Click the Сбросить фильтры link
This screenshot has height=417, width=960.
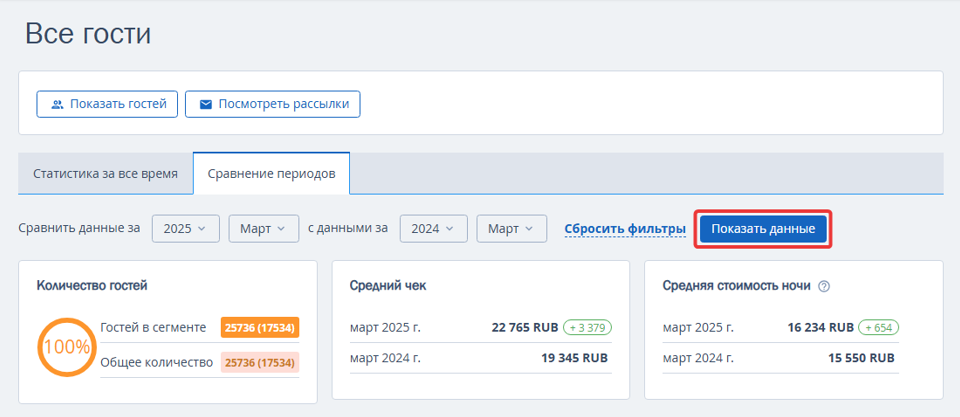625,229
